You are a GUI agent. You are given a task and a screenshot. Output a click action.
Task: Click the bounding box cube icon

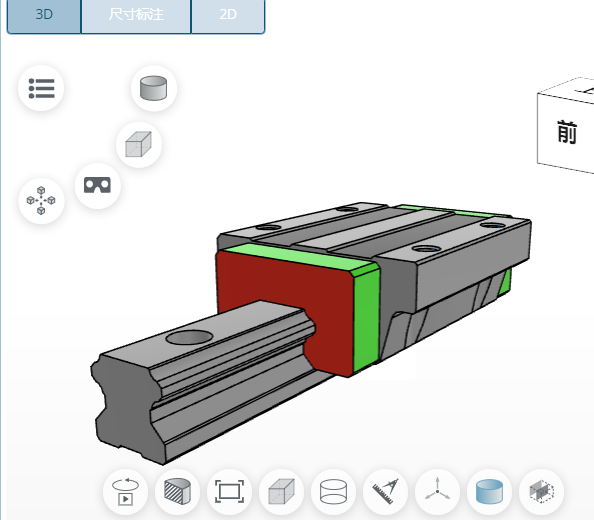click(x=541, y=492)
